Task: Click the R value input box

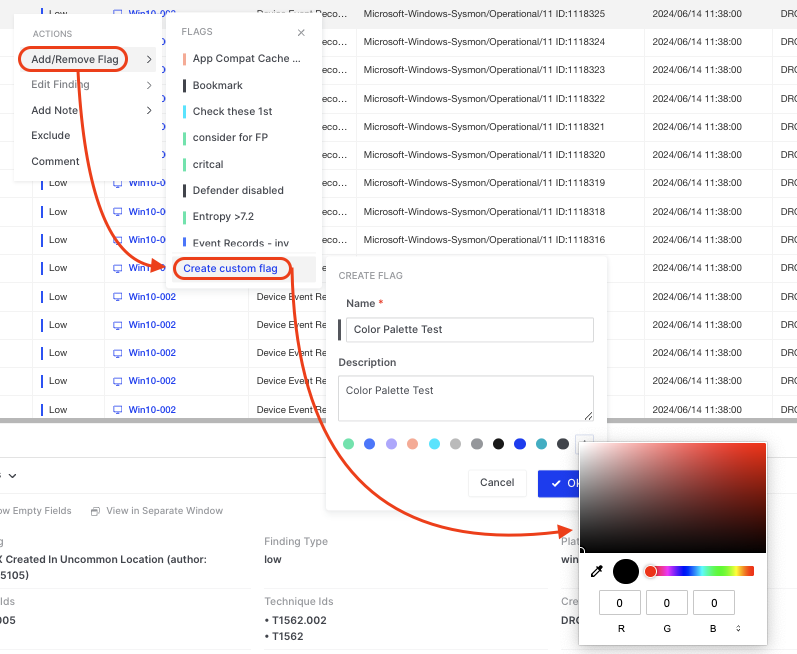Action: pyautogui.click(x=620, y=603)
